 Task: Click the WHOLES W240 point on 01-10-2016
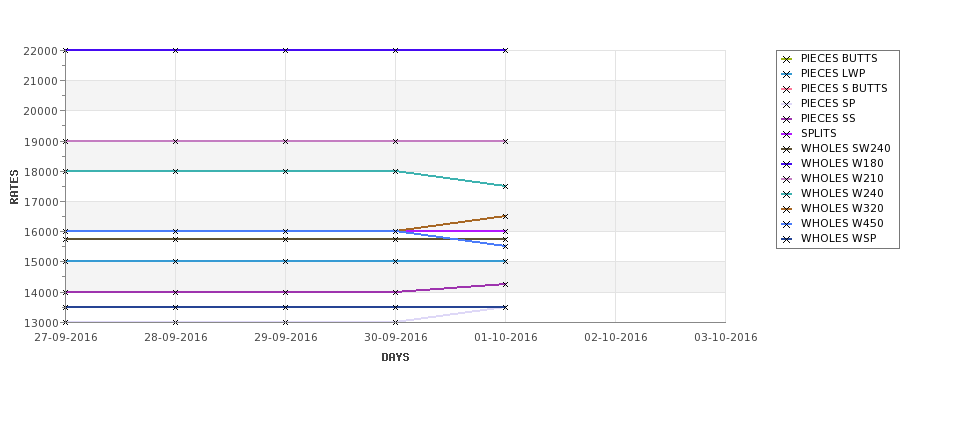(505, 187)
